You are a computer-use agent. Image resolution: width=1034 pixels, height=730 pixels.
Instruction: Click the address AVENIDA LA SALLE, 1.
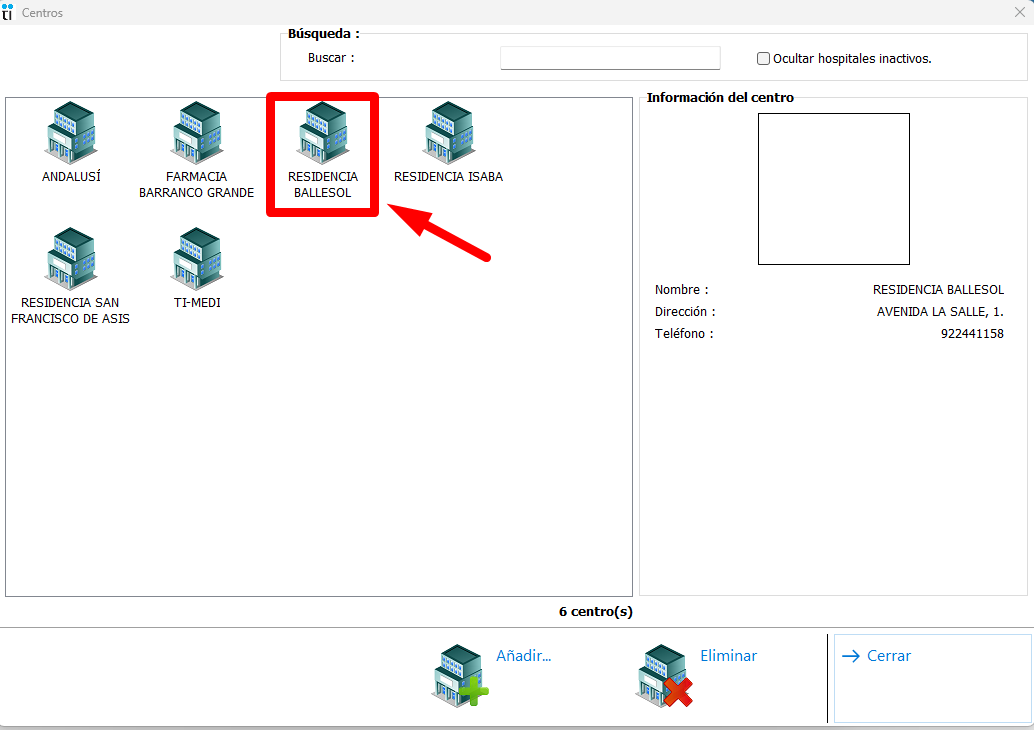point(940,312)
